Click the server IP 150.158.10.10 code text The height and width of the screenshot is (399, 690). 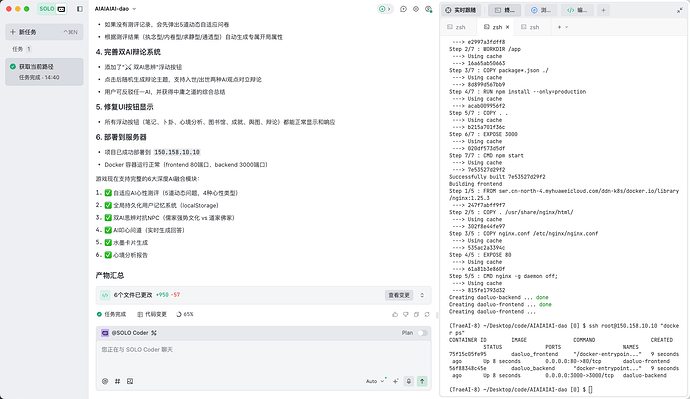click(x=177, y=152)
